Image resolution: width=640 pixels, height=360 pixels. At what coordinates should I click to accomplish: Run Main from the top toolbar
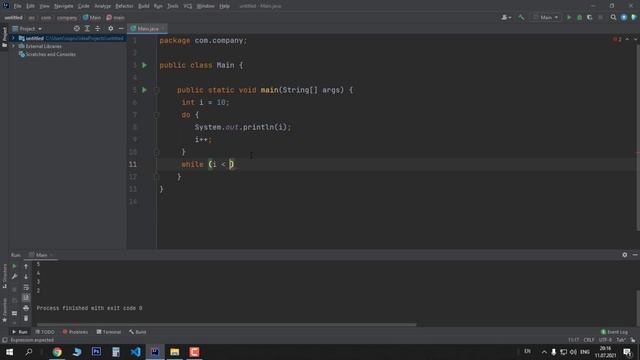coord(569,18)
